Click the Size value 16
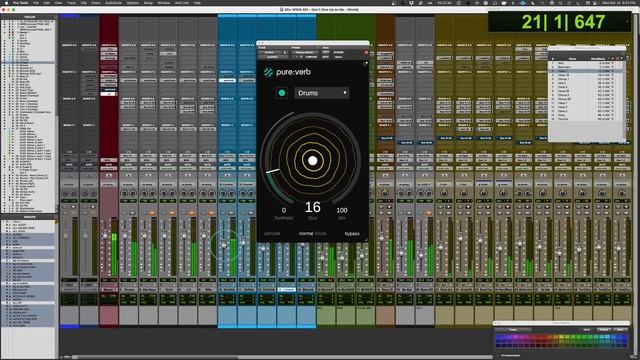 coord(313,207)
